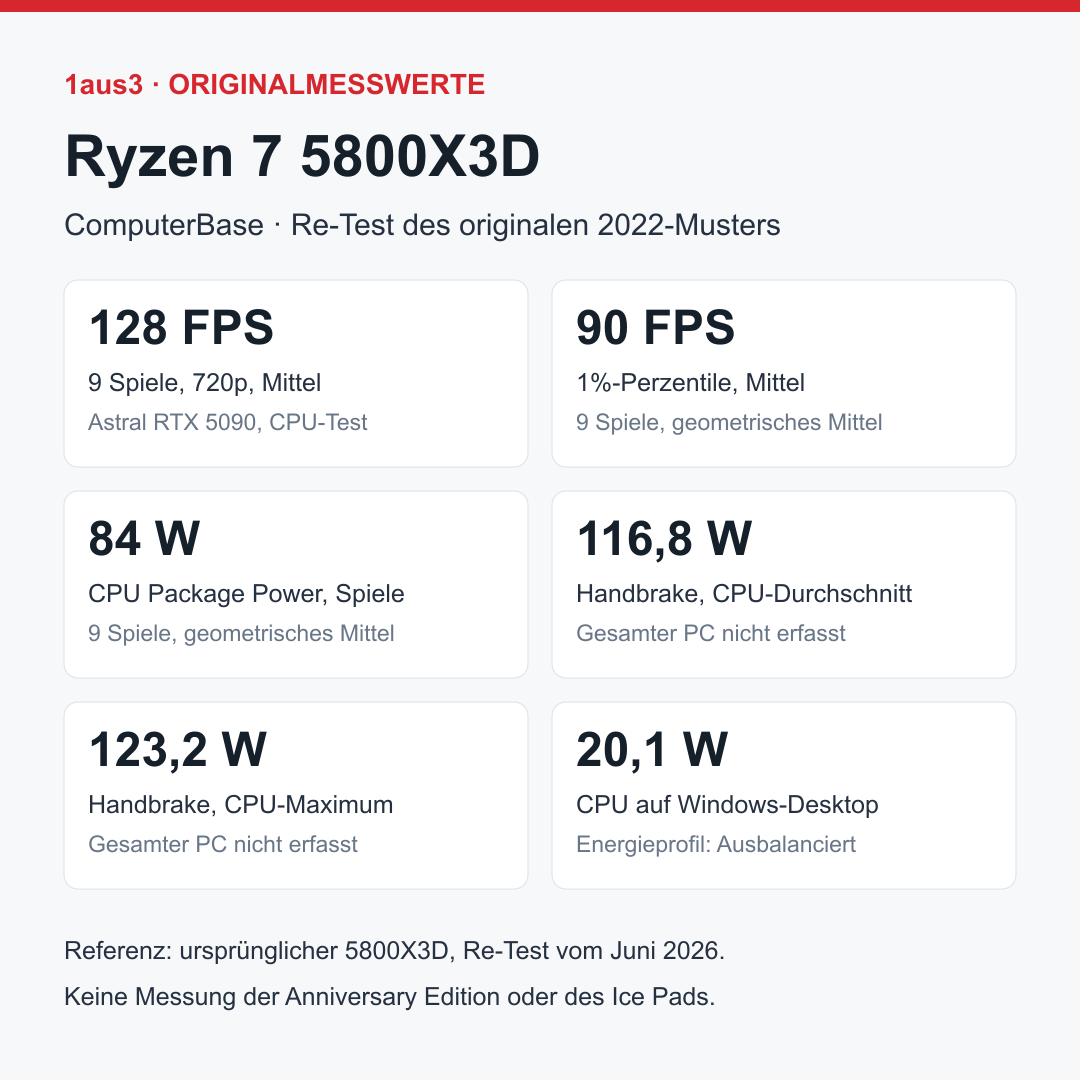Click the 'Referenz: ursprünglicher 5800X3D' footnote line
Image resolution: width=1080 pixels, height=1080 pixels.
(395, 951)
